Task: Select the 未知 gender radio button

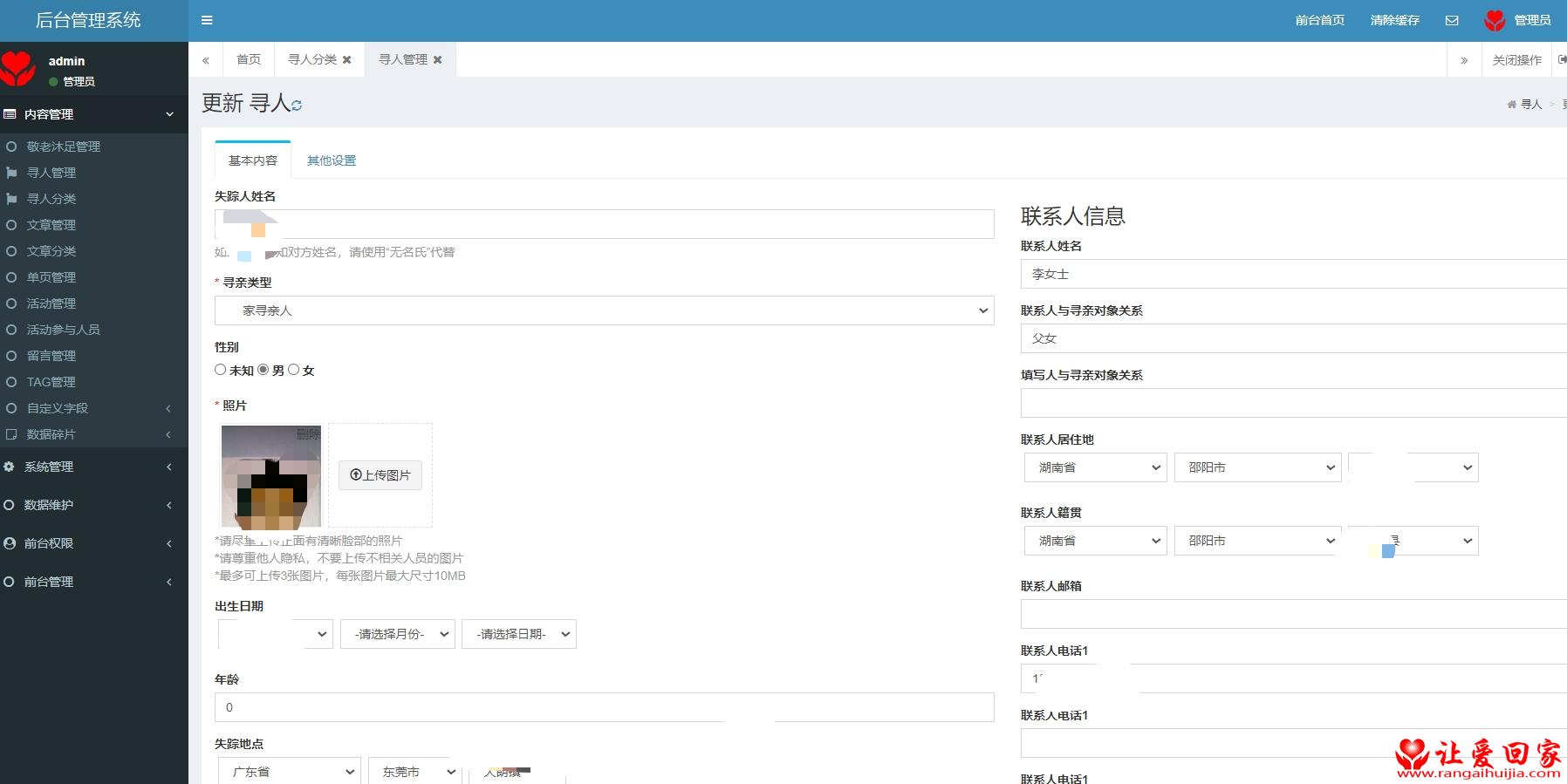Action: (x=221, y=370)
